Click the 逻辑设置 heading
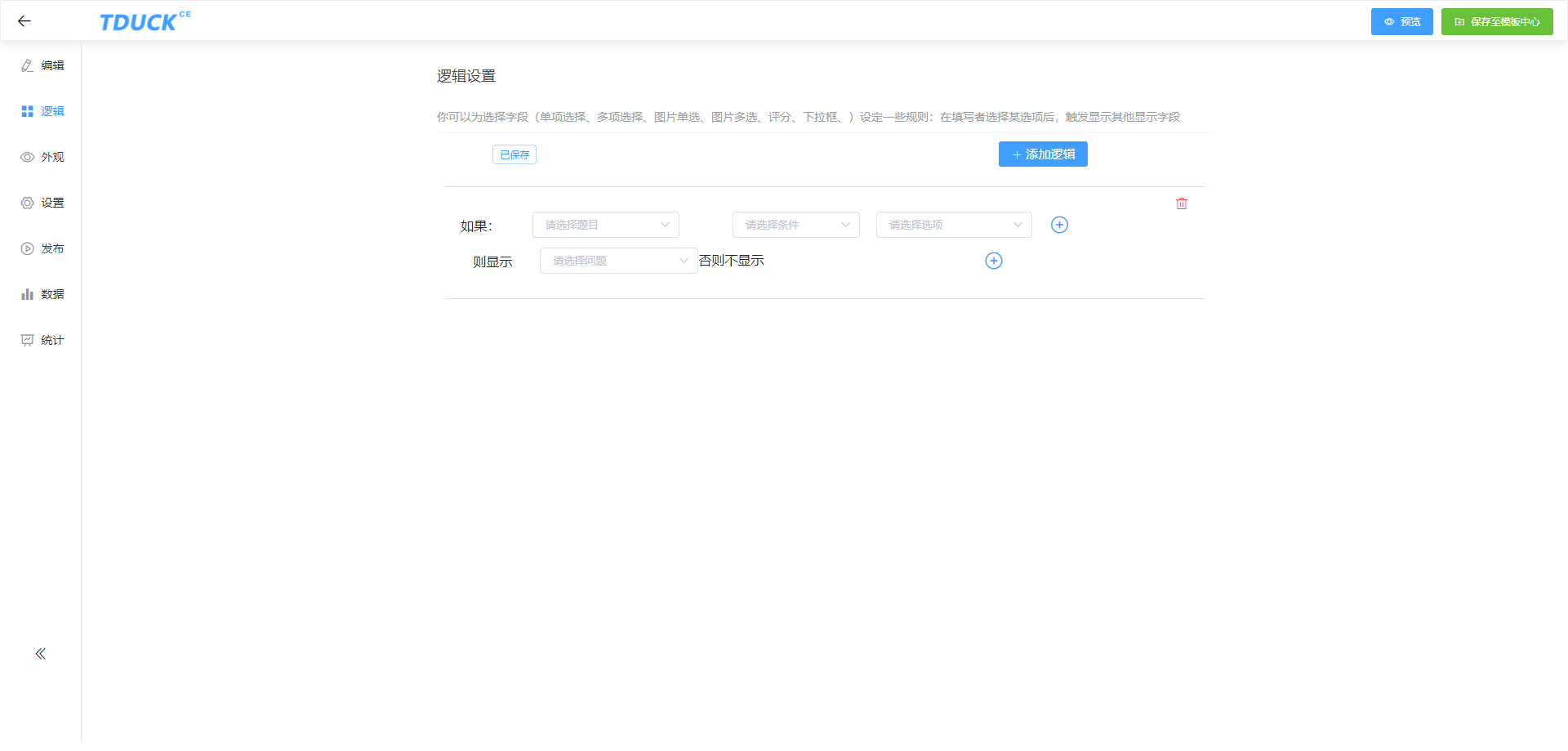The image size is (1568, 751). 466,76
